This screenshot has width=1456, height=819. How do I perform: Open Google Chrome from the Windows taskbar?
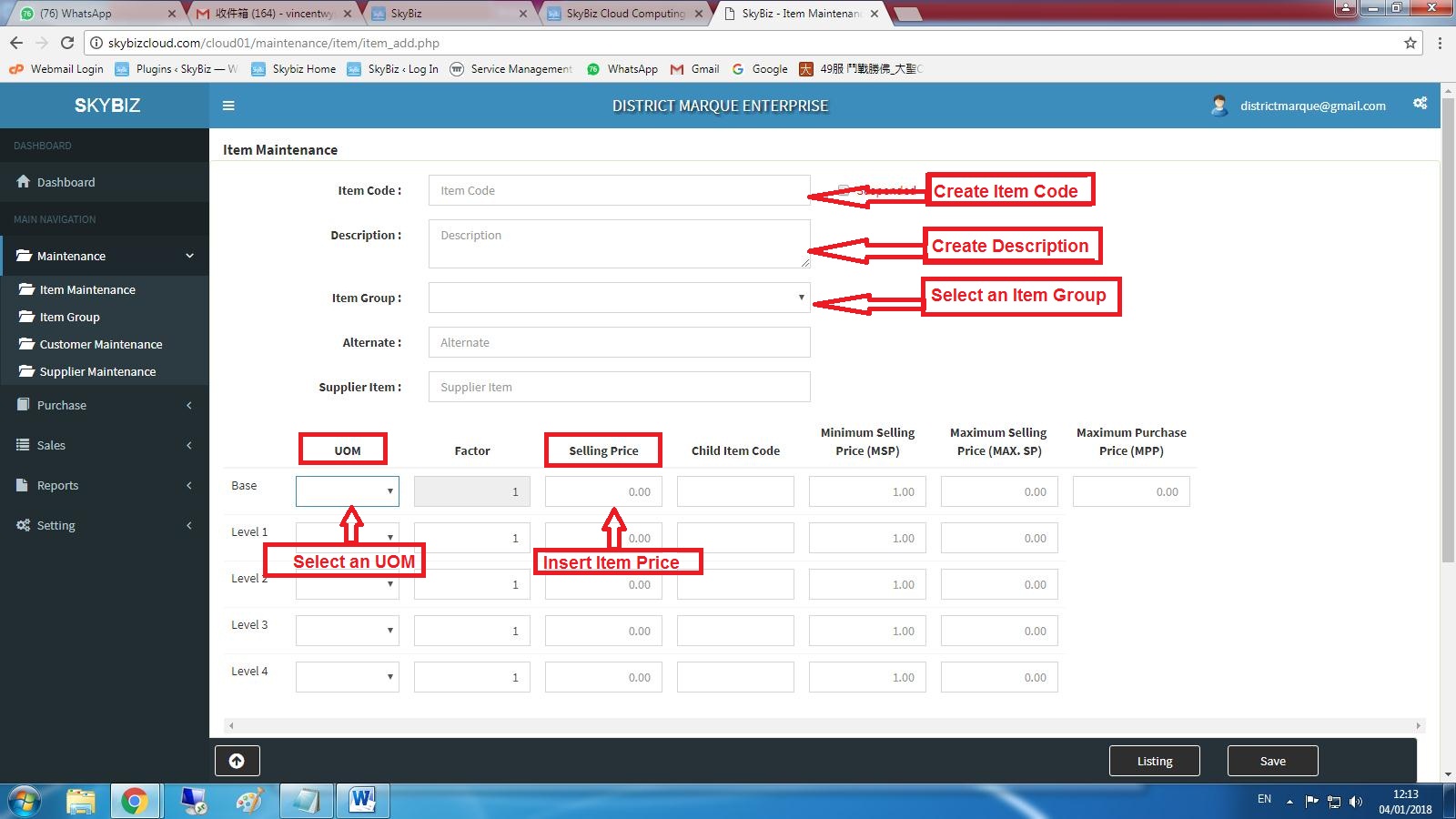(135, 801)
